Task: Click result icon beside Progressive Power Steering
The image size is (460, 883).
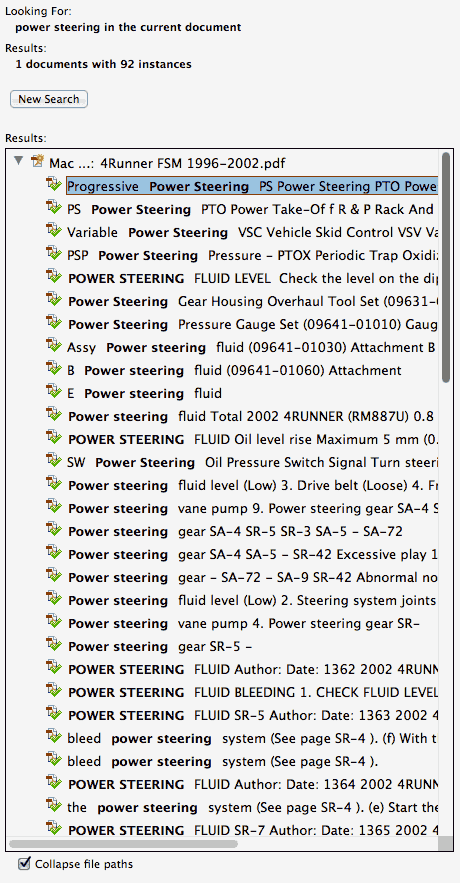Action: 54,185
